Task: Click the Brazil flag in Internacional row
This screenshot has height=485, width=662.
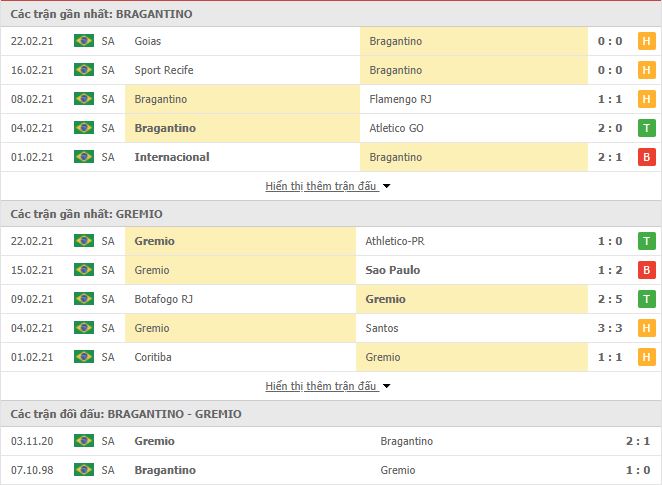Action: click(x=84, y=157)
